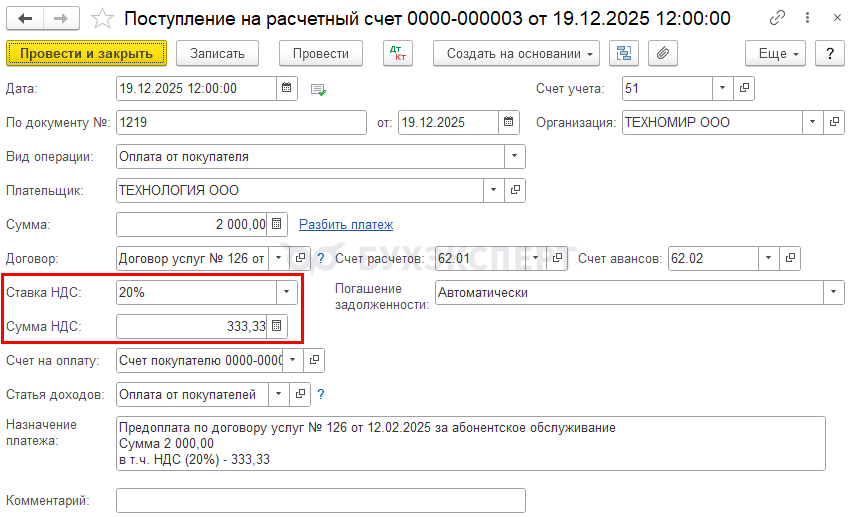Click the posted-document status icon next to Дата
This screenshot has height=517, width=856.
(318, 89)
